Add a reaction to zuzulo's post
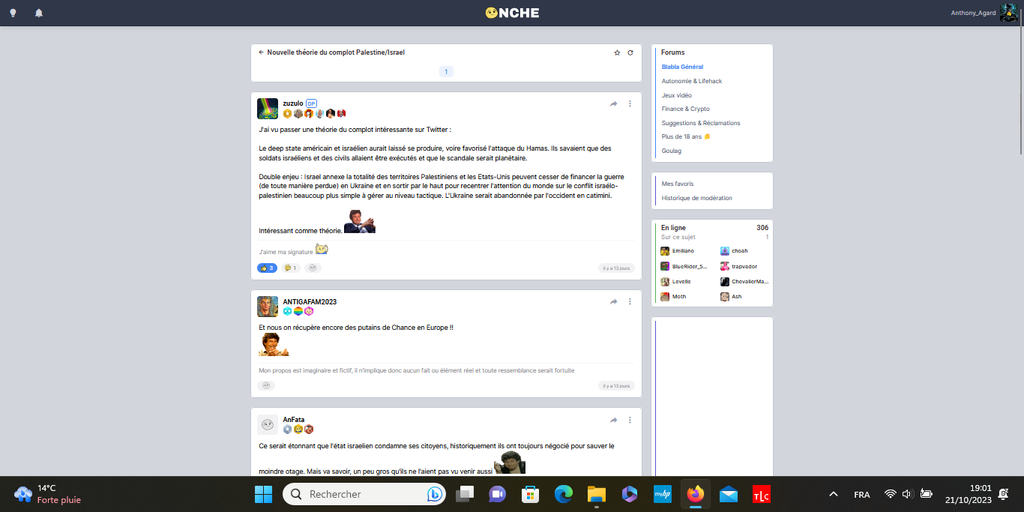The image size is (1024, 512). (313, 268)
